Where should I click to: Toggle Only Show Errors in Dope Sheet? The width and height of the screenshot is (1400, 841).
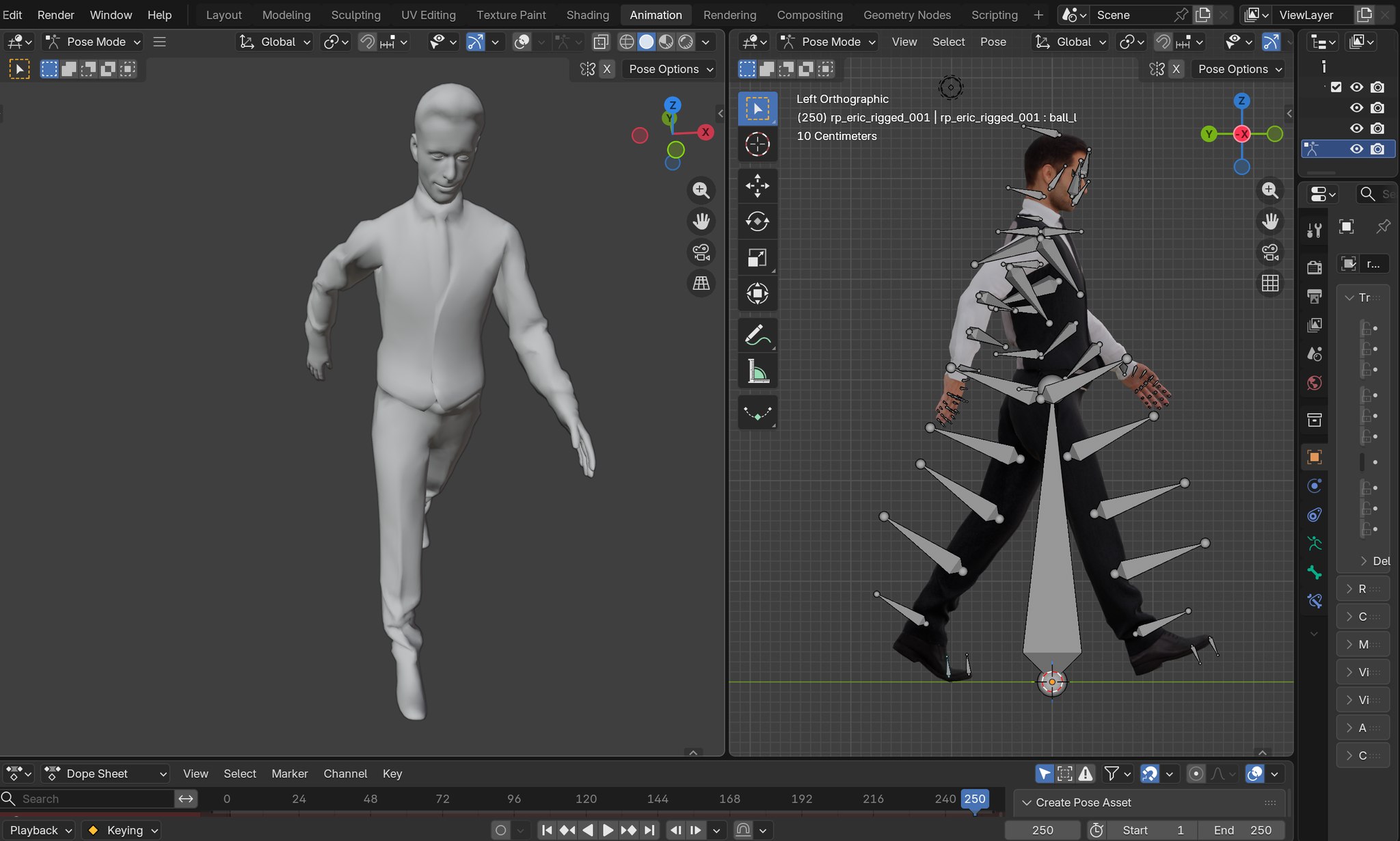(1086, 773)
